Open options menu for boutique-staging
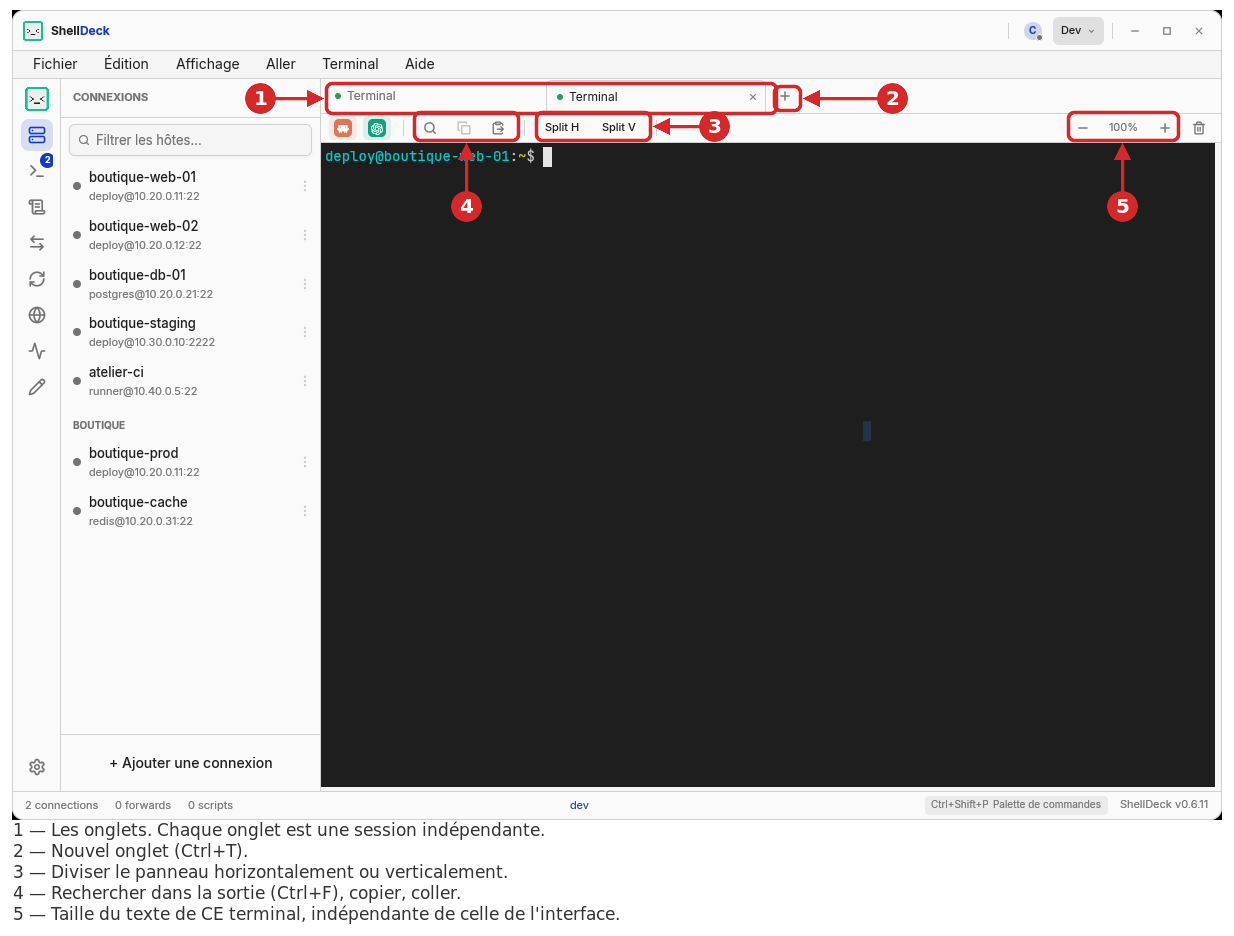Screen dimensions: 1234x936 [305, 332]
